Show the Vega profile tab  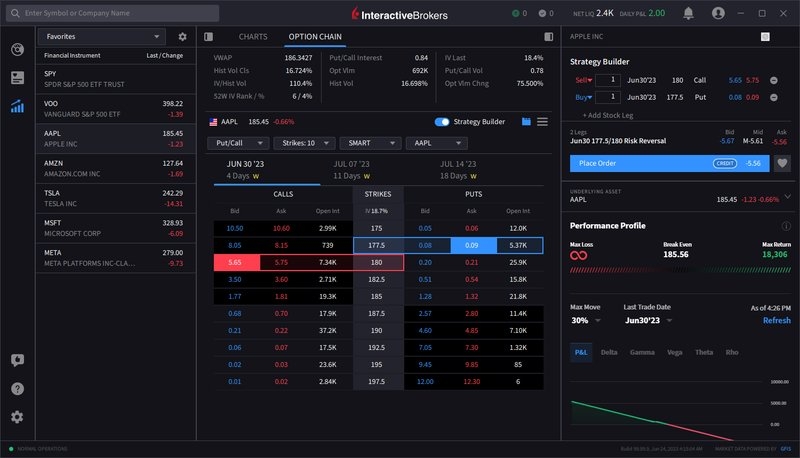click(674, 352)
